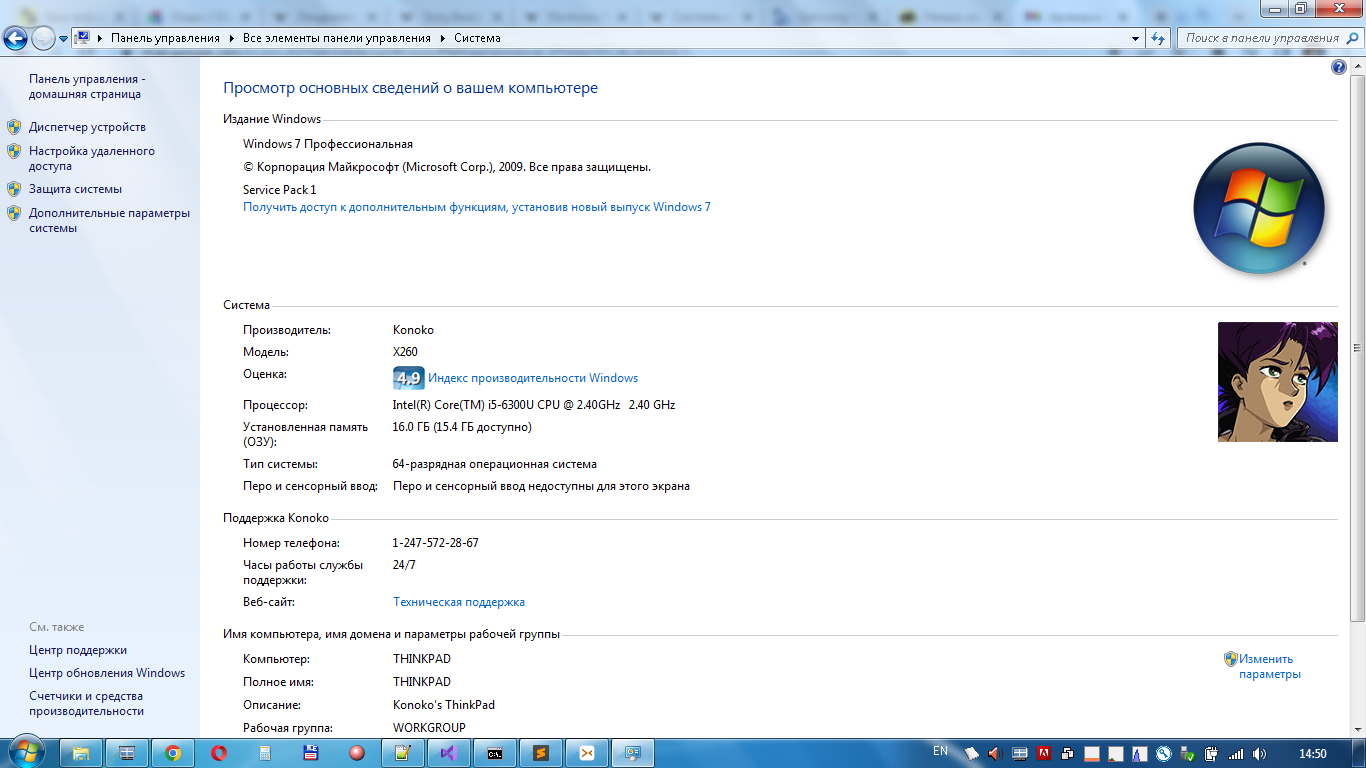Expand arrow after 'Панель управления' breadcrumb

tap(231, 38)
